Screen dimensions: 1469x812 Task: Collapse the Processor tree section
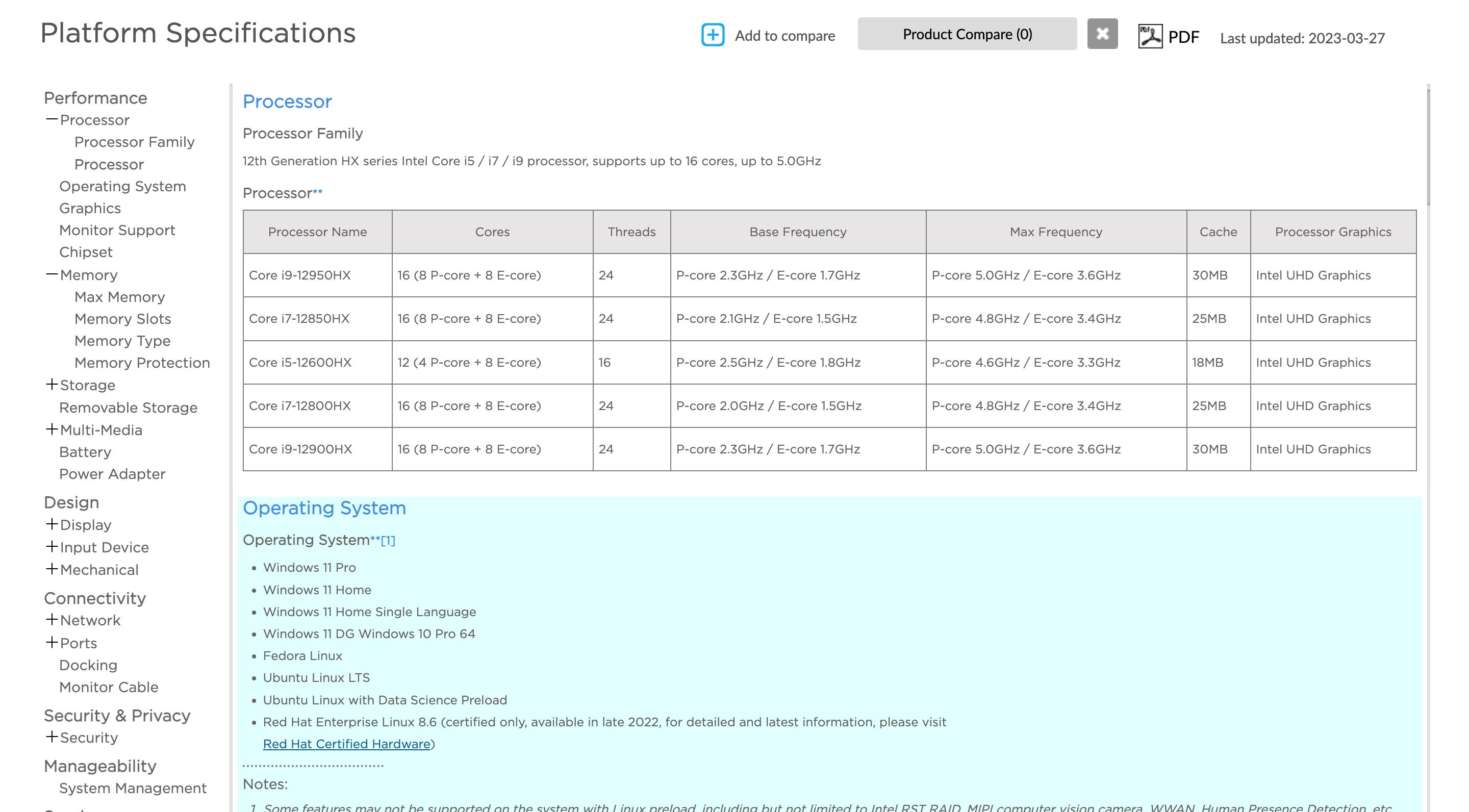point(52,120)
